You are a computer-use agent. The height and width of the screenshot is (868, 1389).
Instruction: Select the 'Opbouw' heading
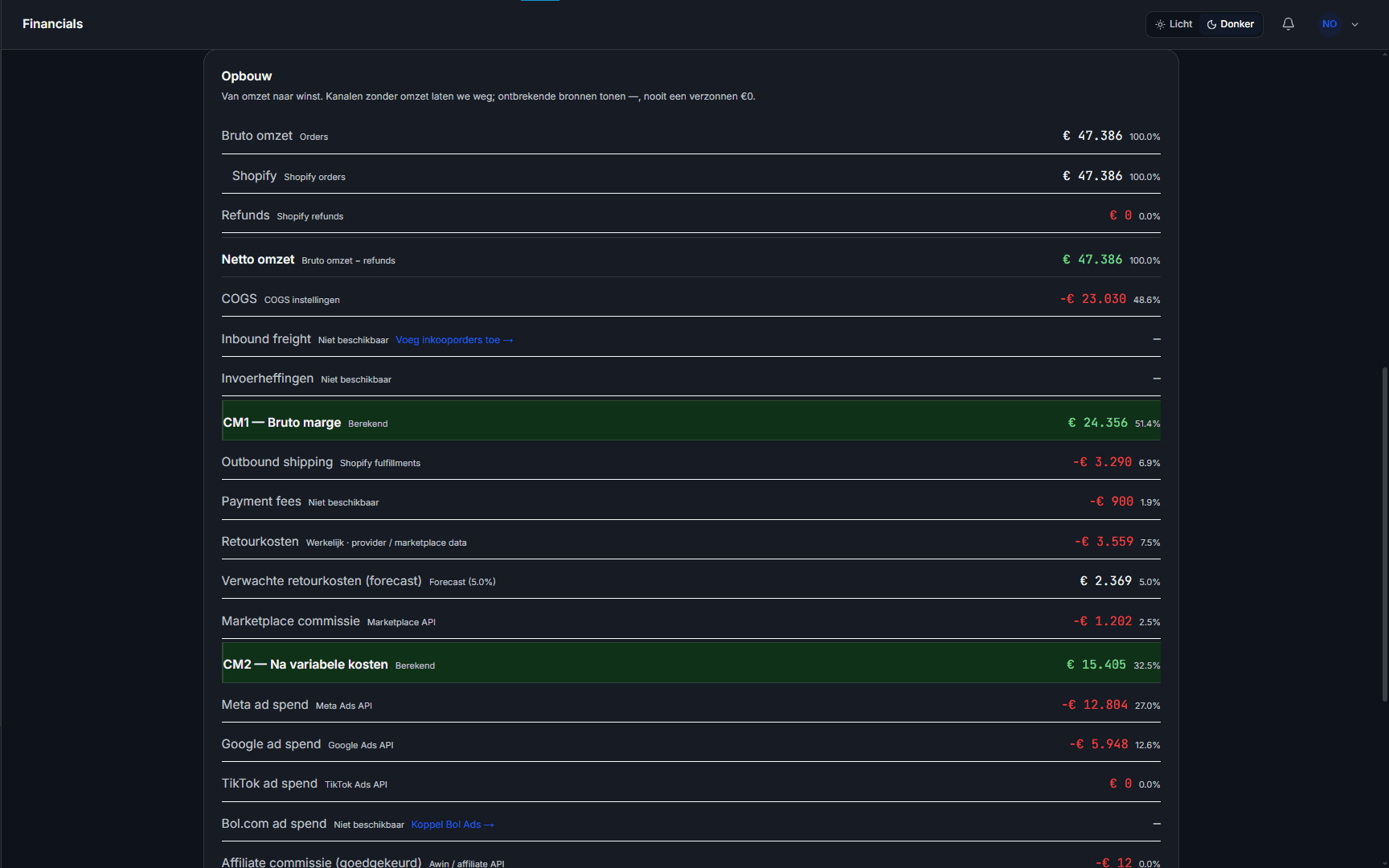coord(247,76)
